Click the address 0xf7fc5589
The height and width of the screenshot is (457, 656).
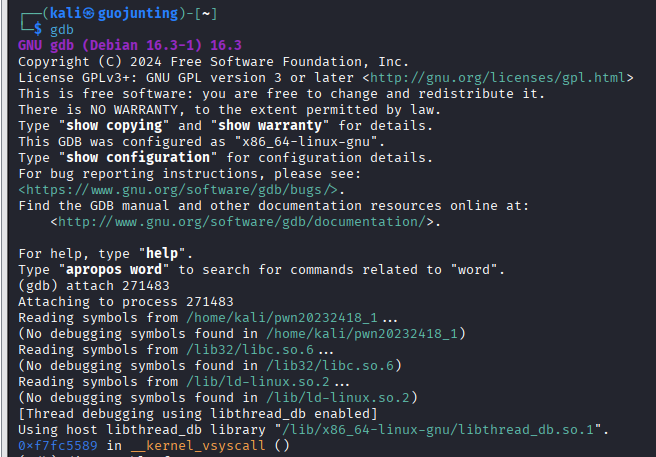tap(58, 446)
